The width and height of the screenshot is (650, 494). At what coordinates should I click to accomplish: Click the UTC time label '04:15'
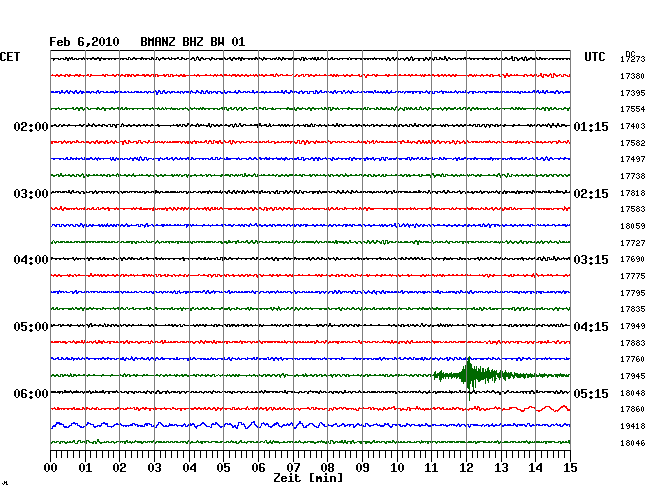(591, 327)
